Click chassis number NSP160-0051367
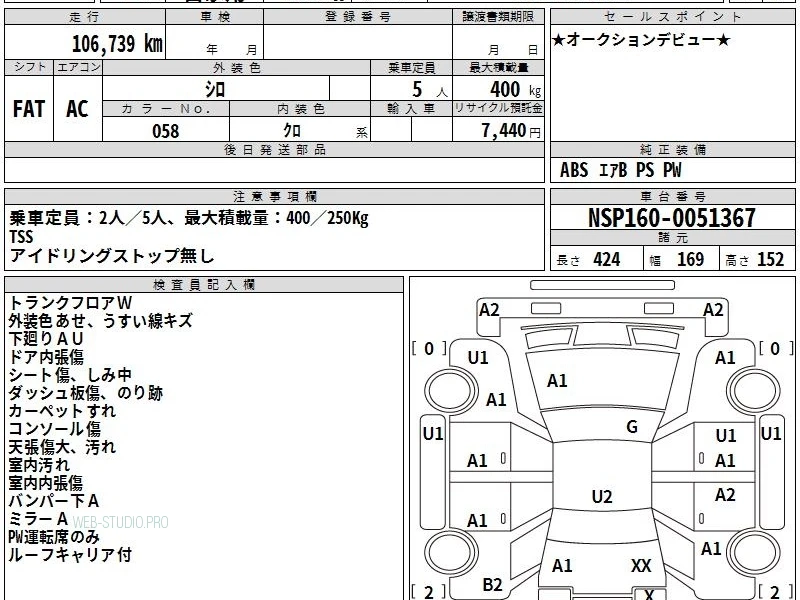 click(672, 218)
